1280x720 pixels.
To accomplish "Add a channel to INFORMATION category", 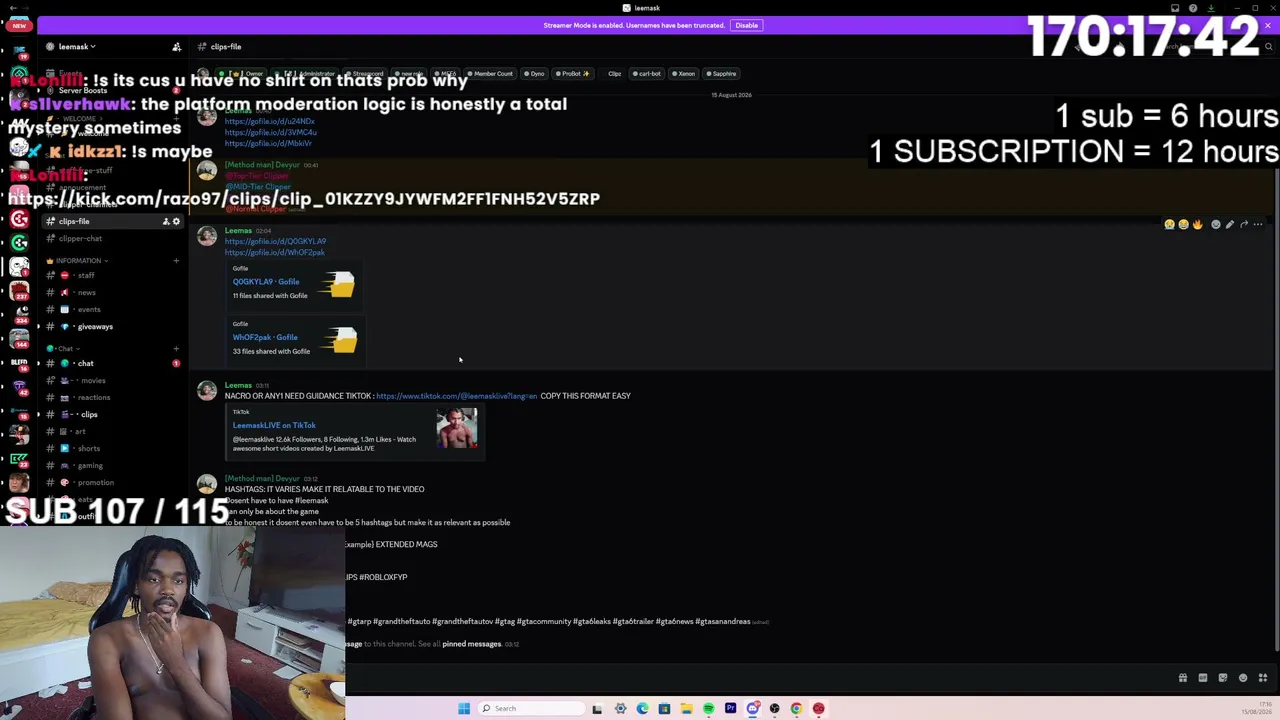I will 176,261.
